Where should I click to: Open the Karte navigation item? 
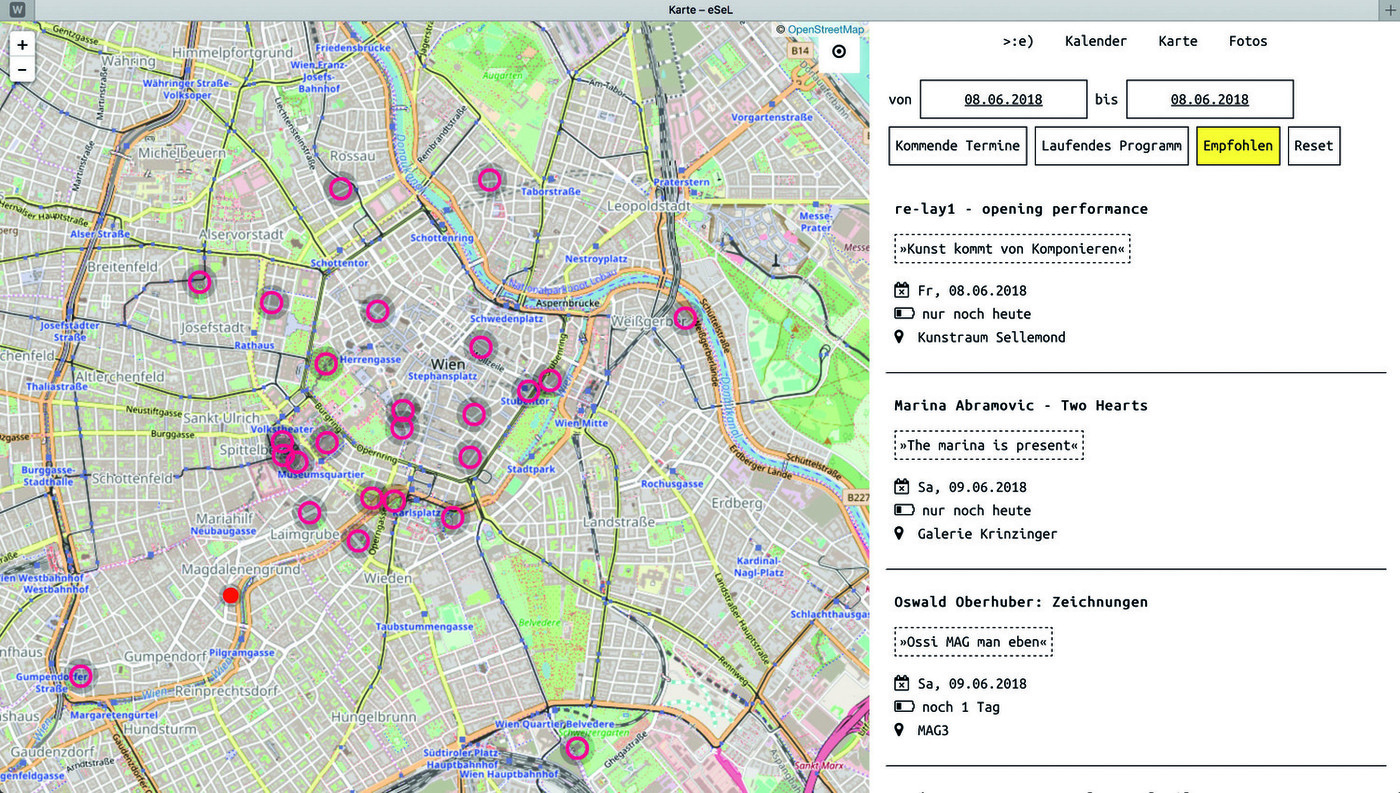[1178, 41]
